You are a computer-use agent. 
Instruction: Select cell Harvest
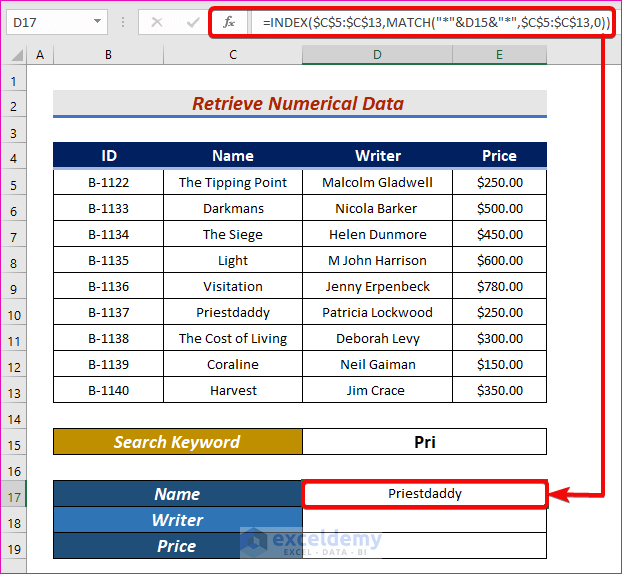[233, 390]
